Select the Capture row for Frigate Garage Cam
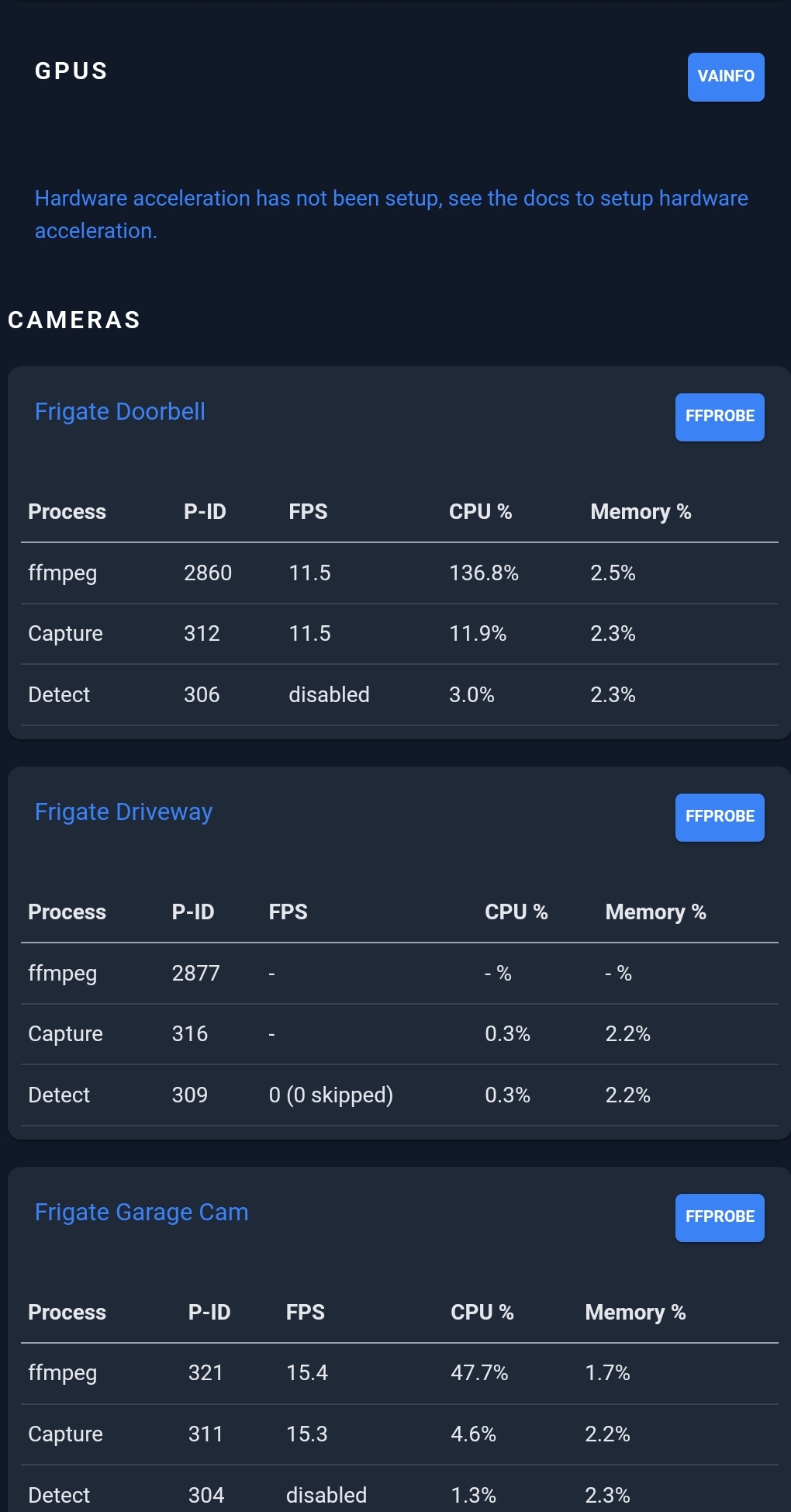Screen dimensions: 791x1512 coord(65,1434)
